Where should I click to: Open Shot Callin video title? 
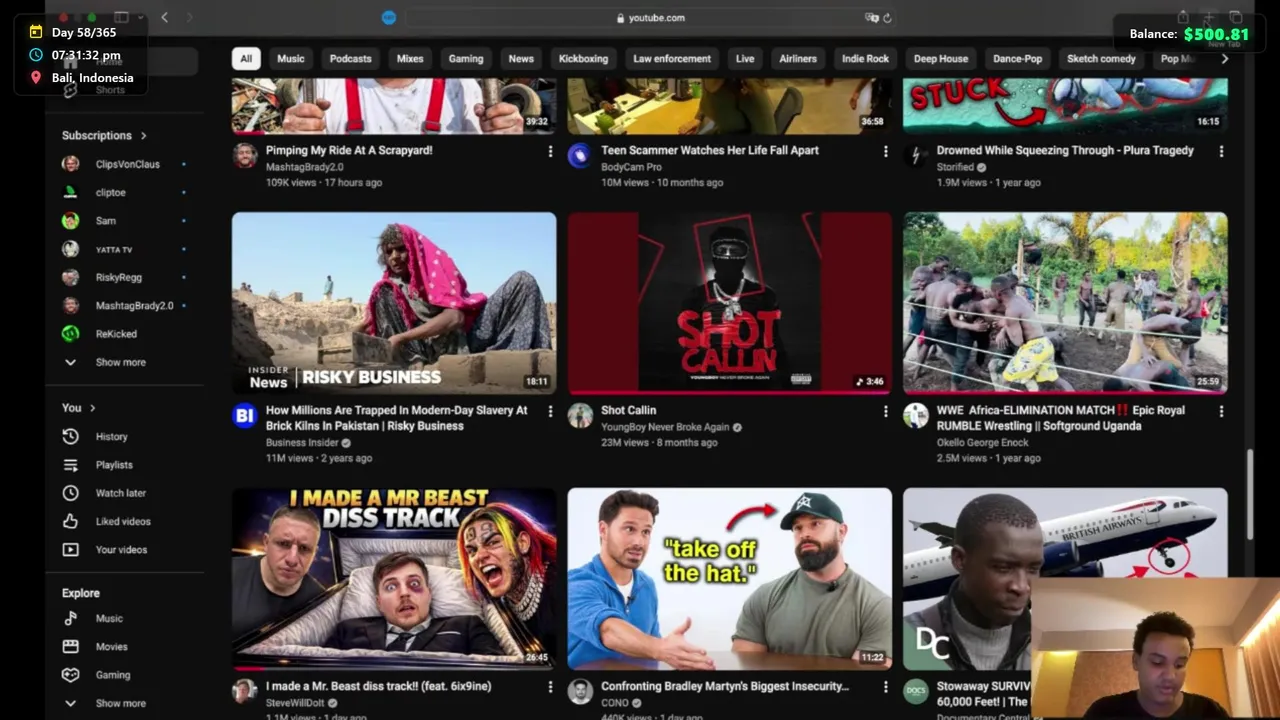629,410
